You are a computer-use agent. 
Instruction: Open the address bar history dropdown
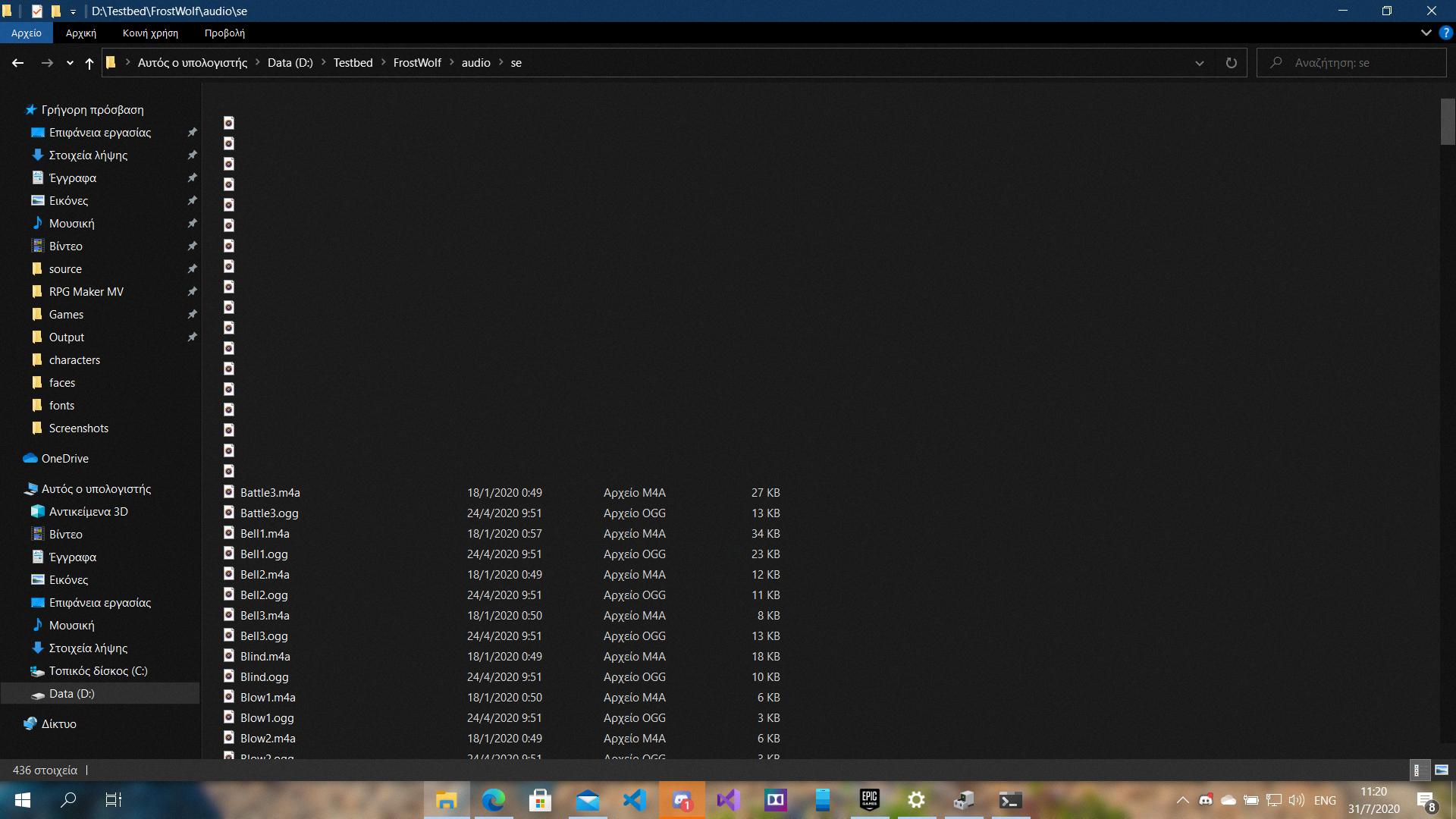1199,63
